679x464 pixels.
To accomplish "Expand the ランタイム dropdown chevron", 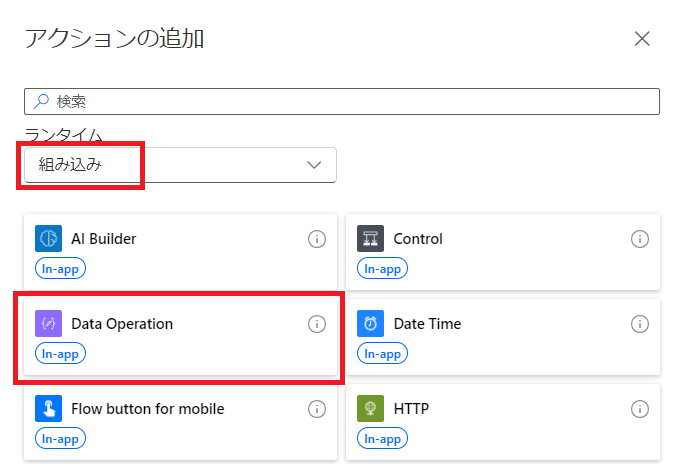I will coord(314,165).
